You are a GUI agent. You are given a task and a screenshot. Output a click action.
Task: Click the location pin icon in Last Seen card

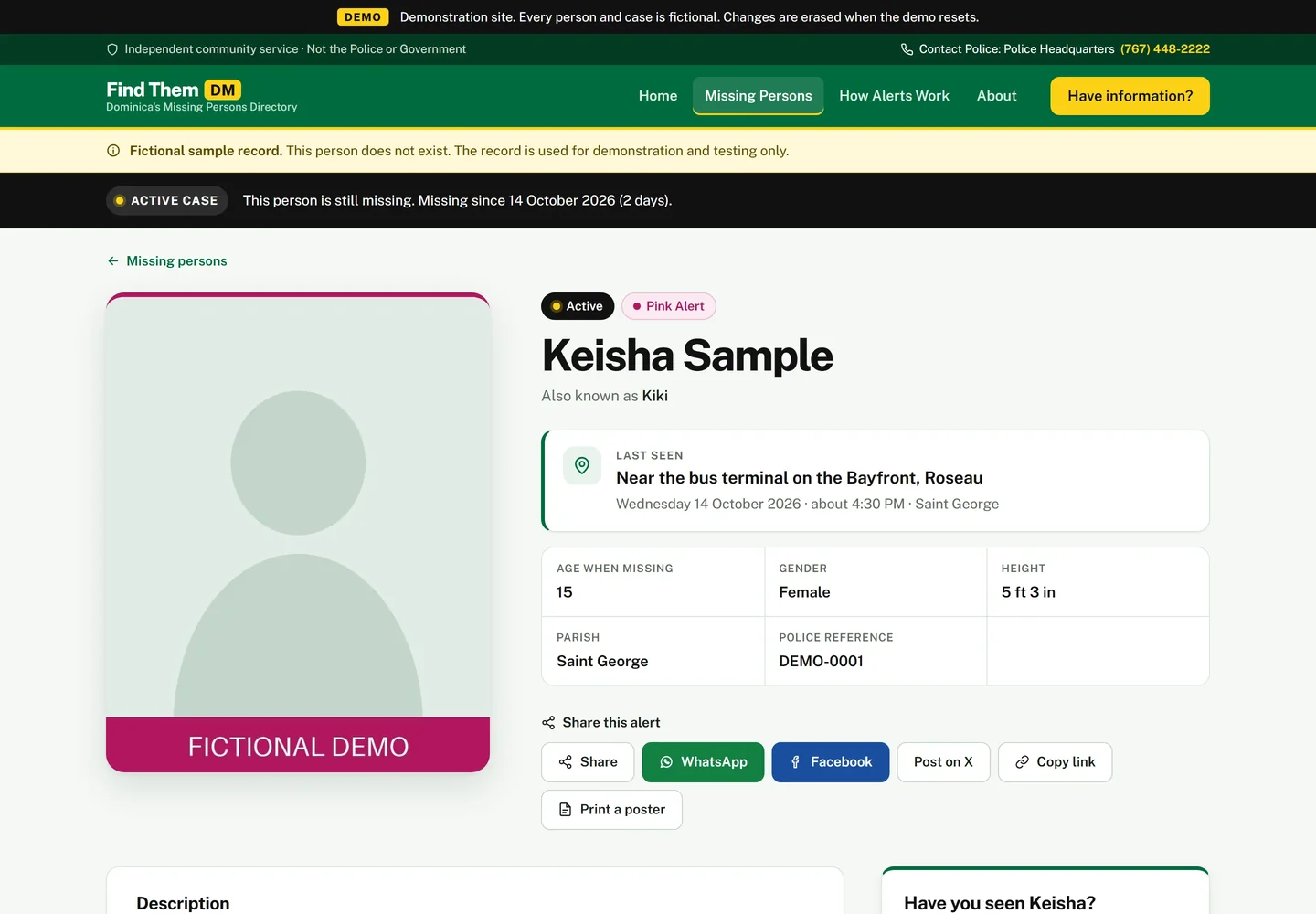click(x=582, y=466)
